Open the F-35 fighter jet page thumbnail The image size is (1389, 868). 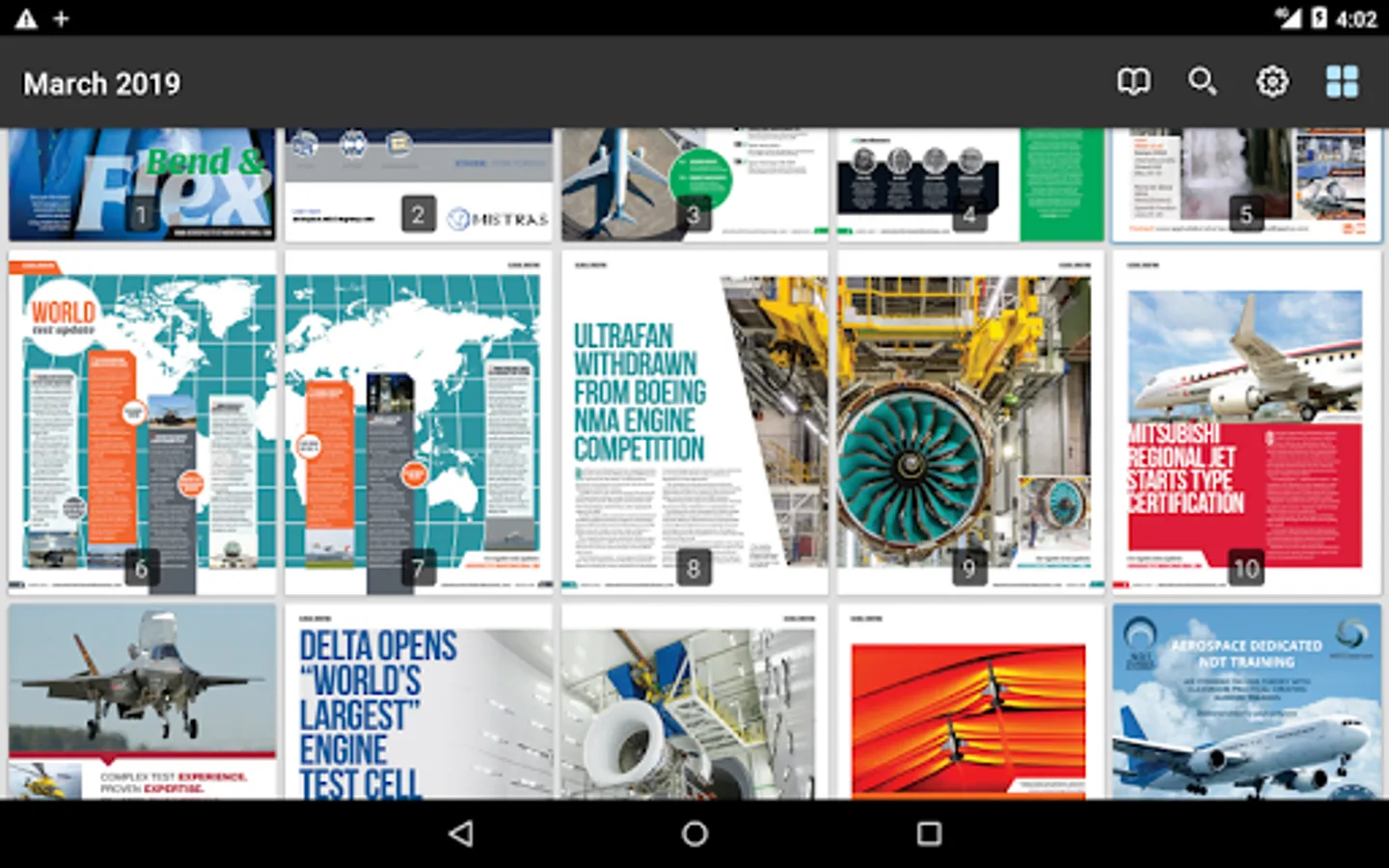pyautogui.click(x=142, y=702)
